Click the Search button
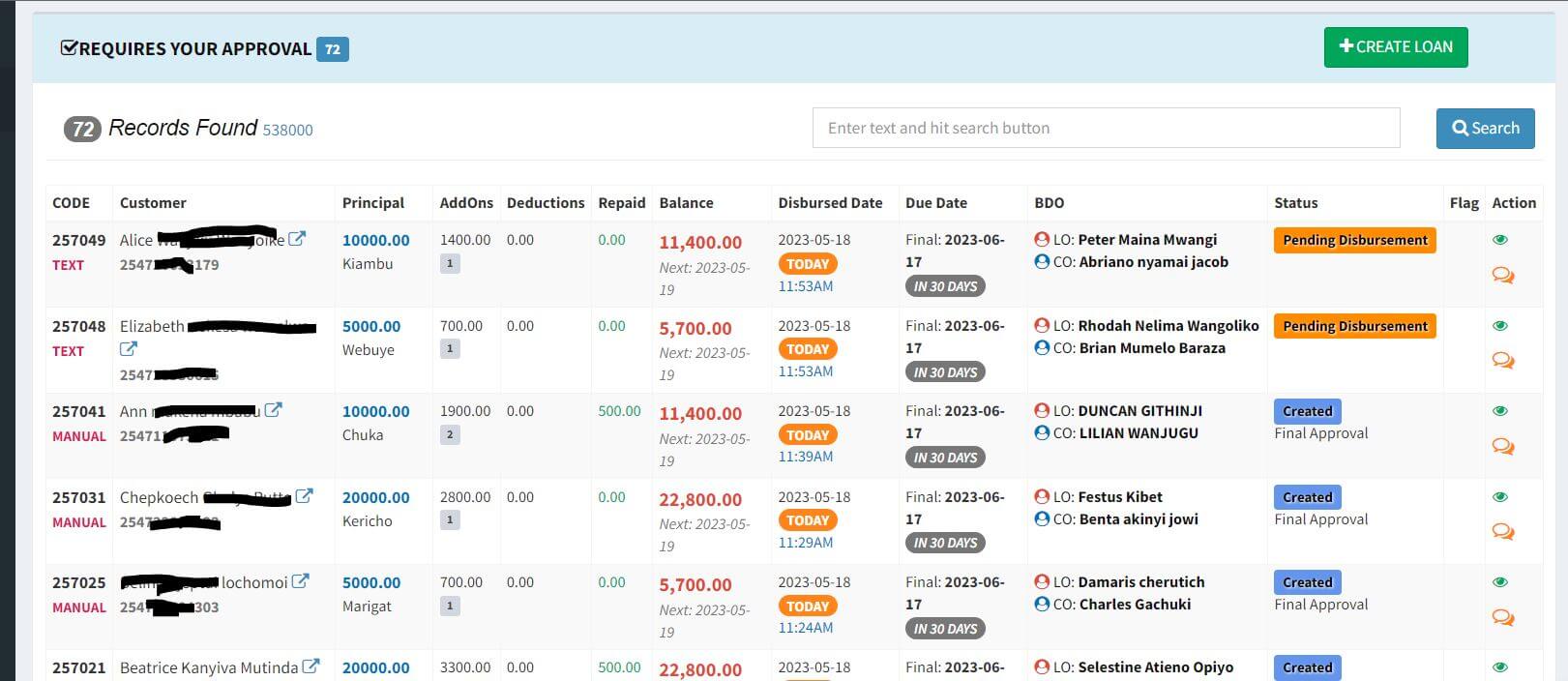Viewport: 1568px width, 681px height. pyautogui.click(x=1486, y=128)
